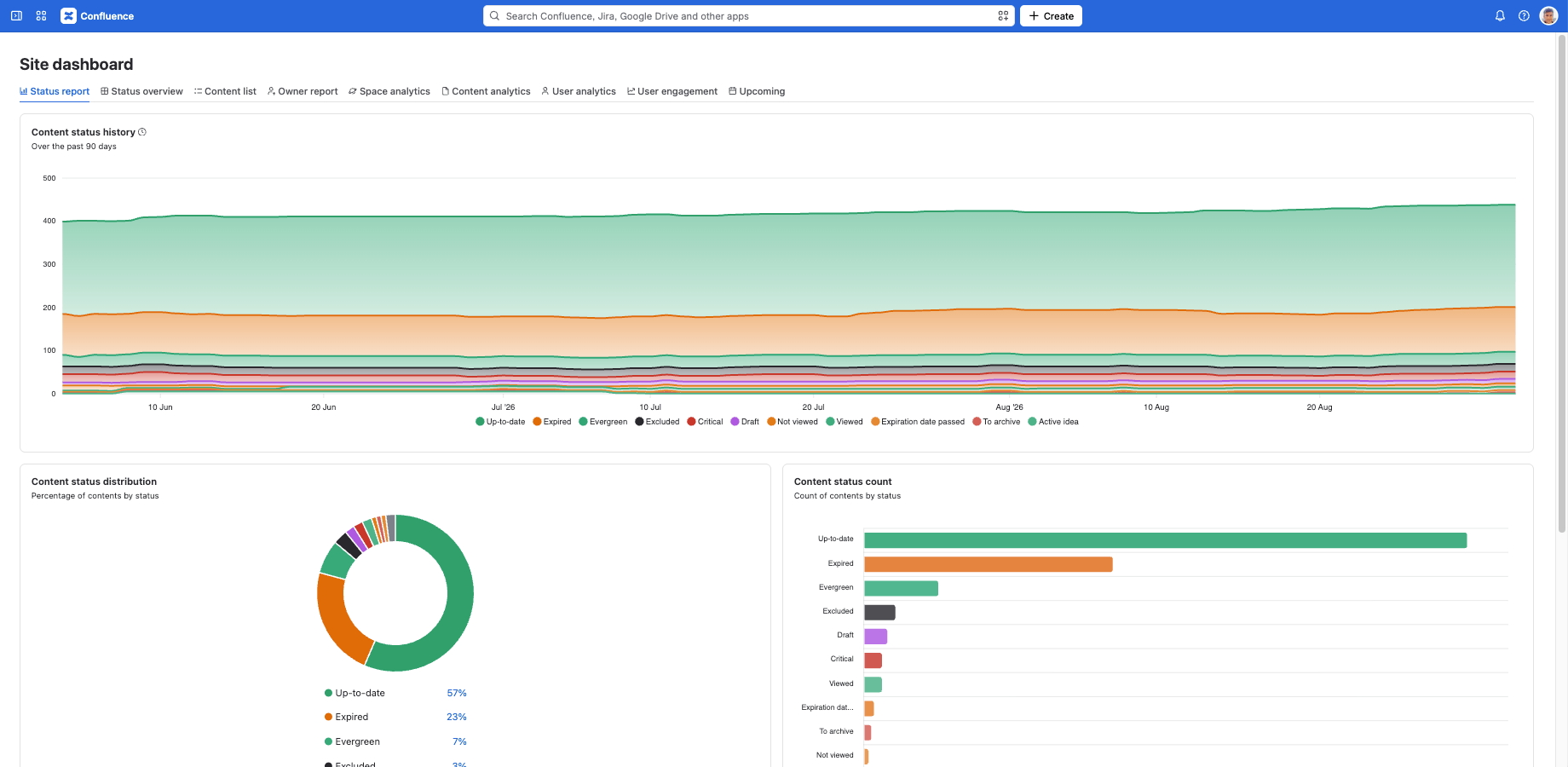The height and width of the screenshot is (767, 1568).
Task: Open the User analytics tab
Action: pos(579,91)
